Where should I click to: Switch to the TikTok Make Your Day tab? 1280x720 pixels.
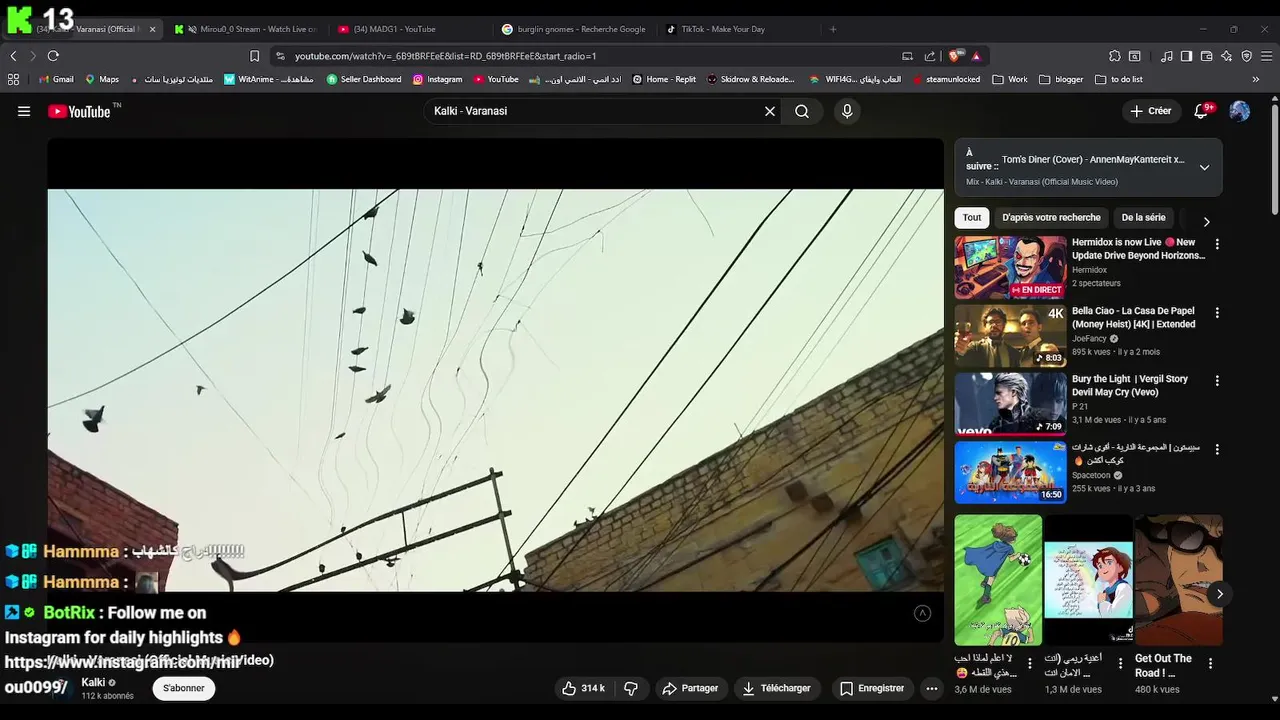coord(737,29)
